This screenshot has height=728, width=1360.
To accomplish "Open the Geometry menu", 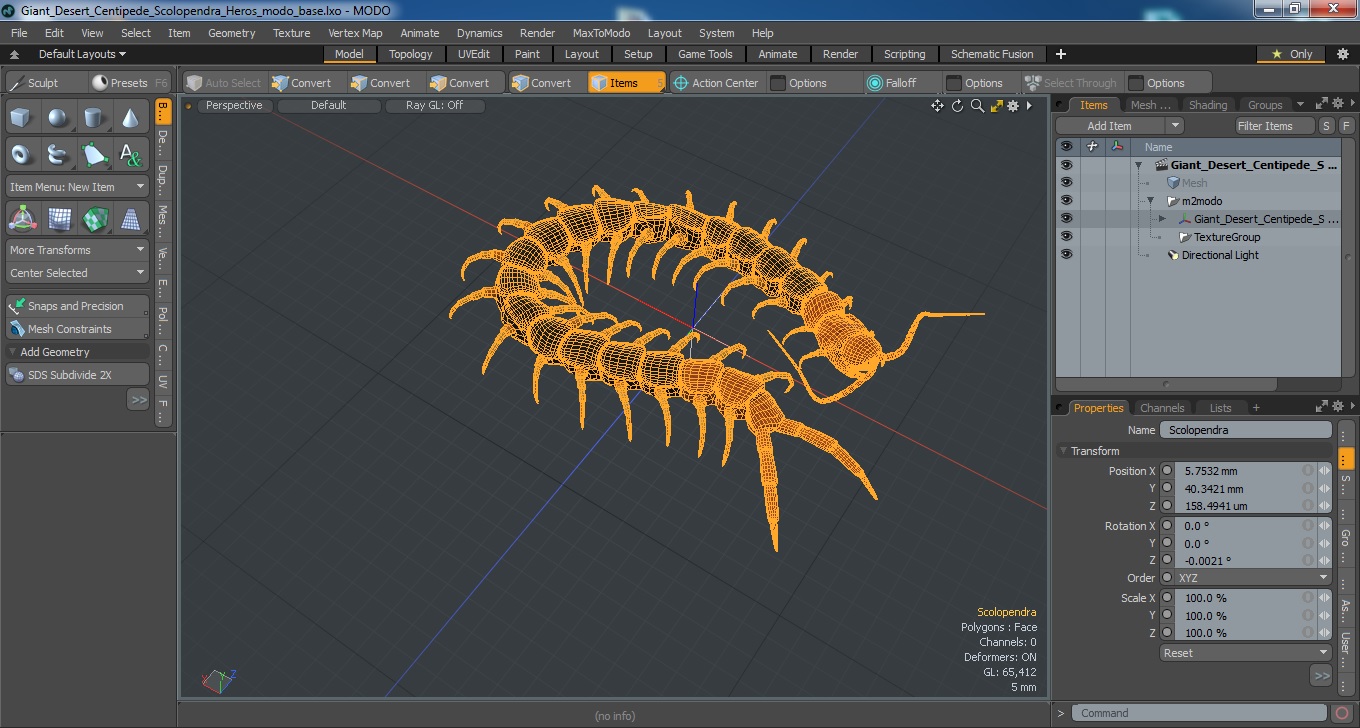I will pos(231,33).
